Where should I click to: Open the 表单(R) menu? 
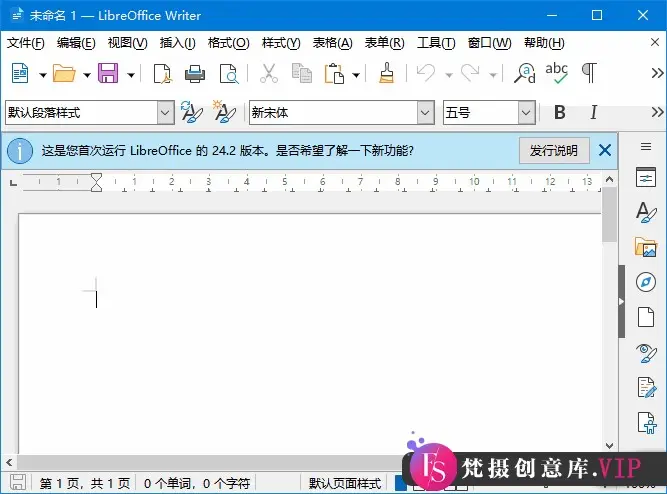[x=385, y=43]
